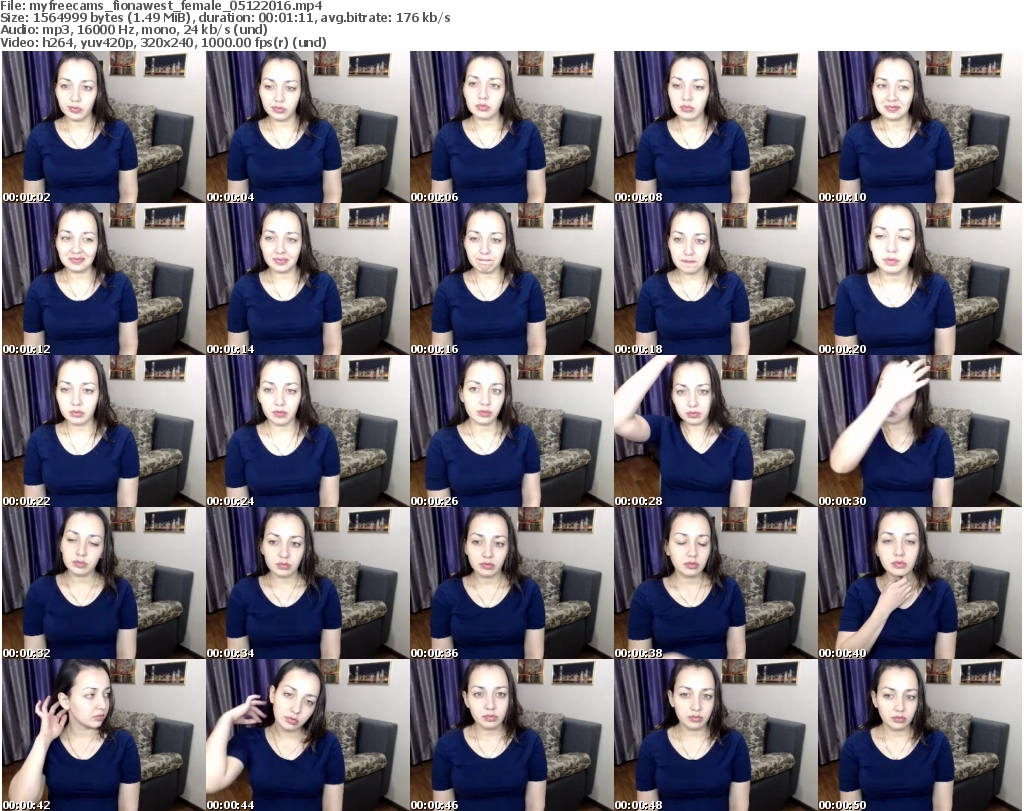Click the frame marked 00:00:50
1024x811 pixels.
click(x=920, y=735)
